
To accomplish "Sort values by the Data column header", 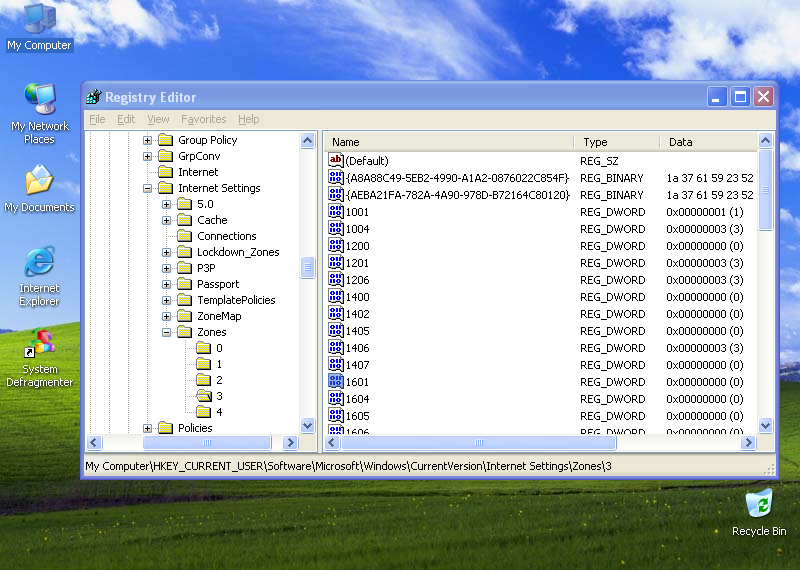I will 709,142.
